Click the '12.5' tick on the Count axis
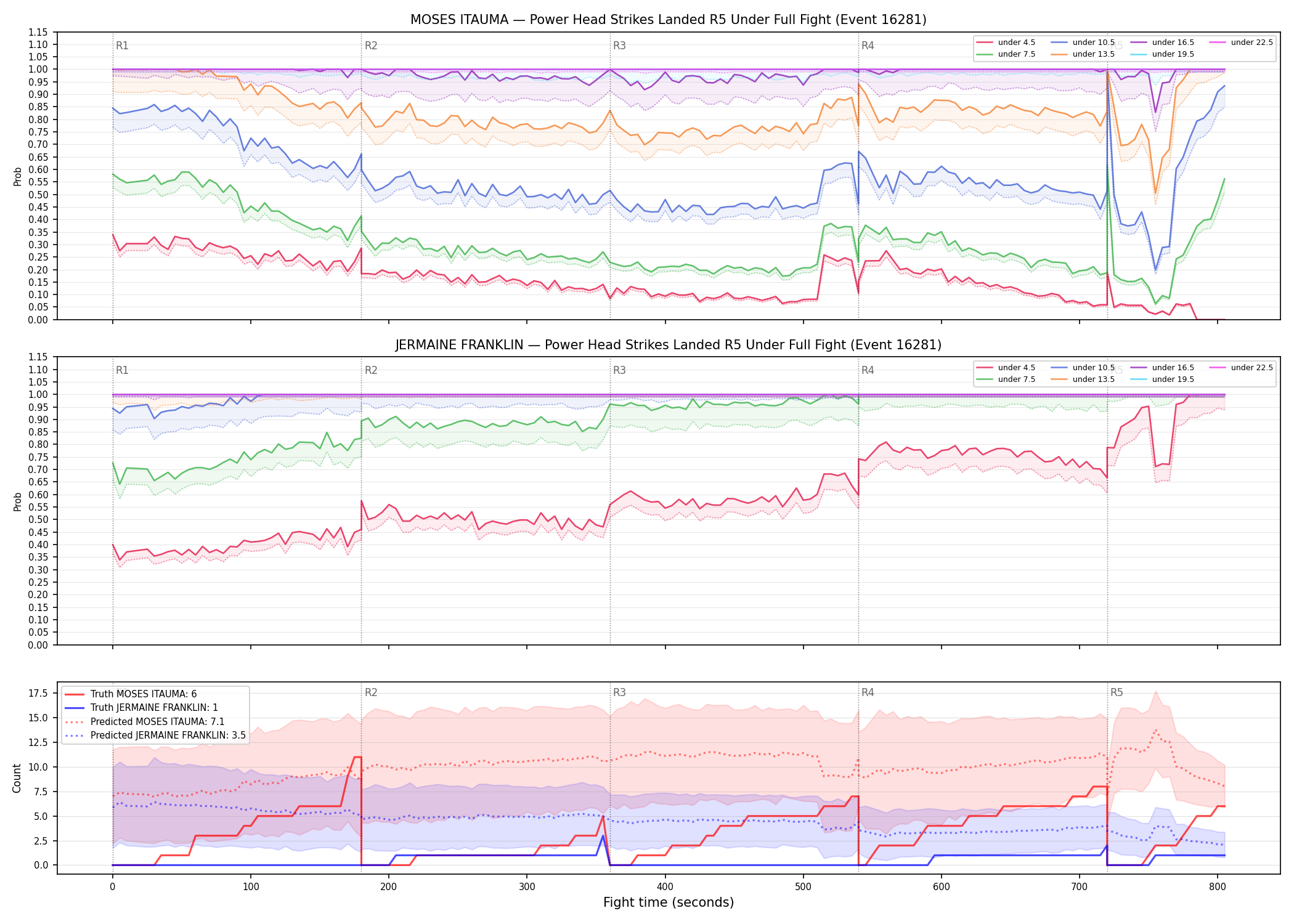The width and height of the screenshot is (1294, 924). [x=38, y=742]
